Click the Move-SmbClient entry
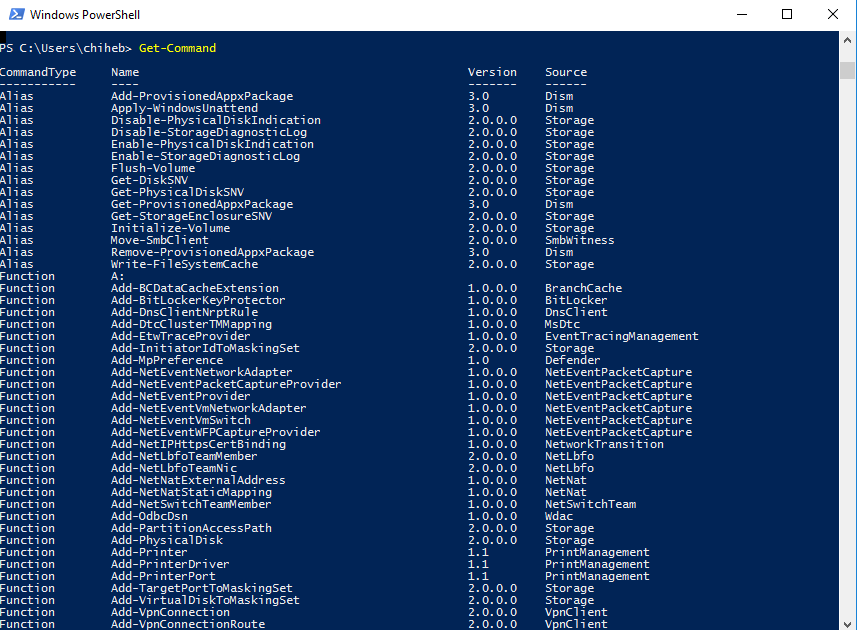The height and width of the screenshot is (630, 857). point(160,240)
